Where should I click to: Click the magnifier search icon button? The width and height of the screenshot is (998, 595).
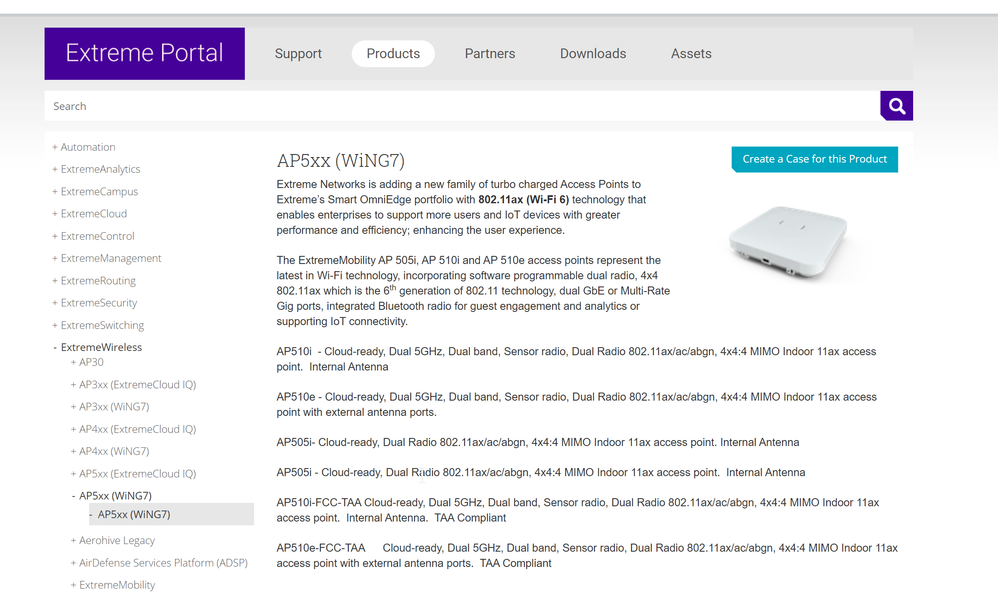[896, 106]
